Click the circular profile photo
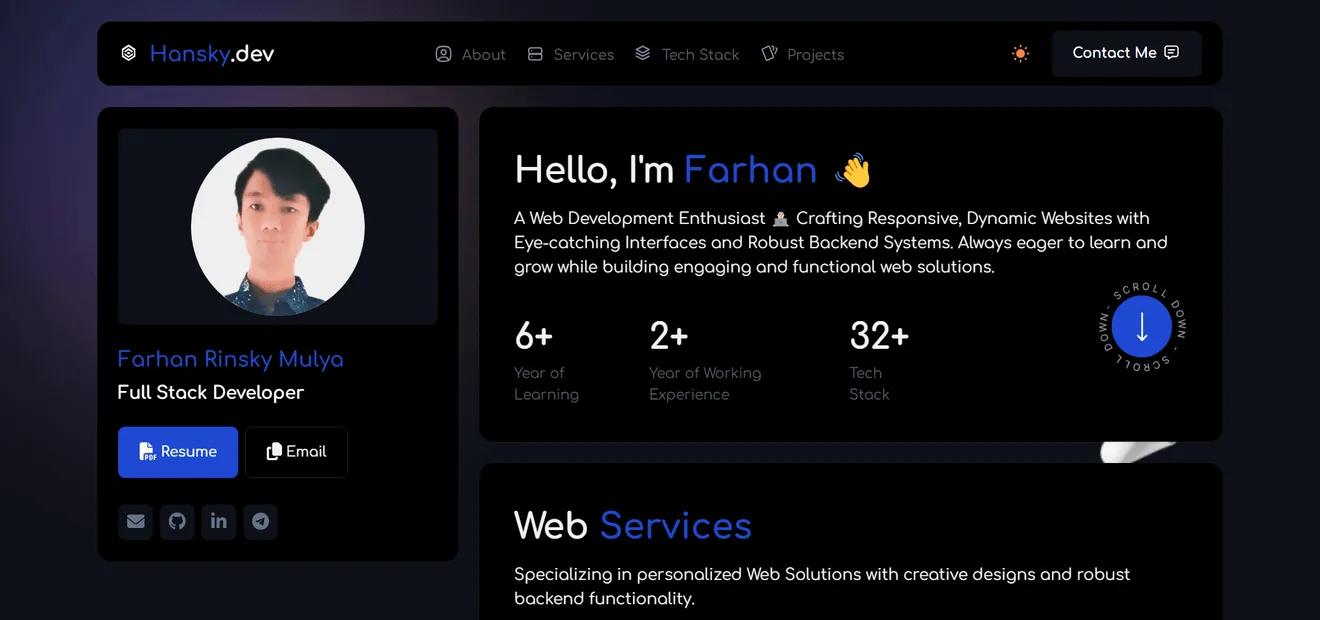The image size is (1320, 620). [278, 225]
